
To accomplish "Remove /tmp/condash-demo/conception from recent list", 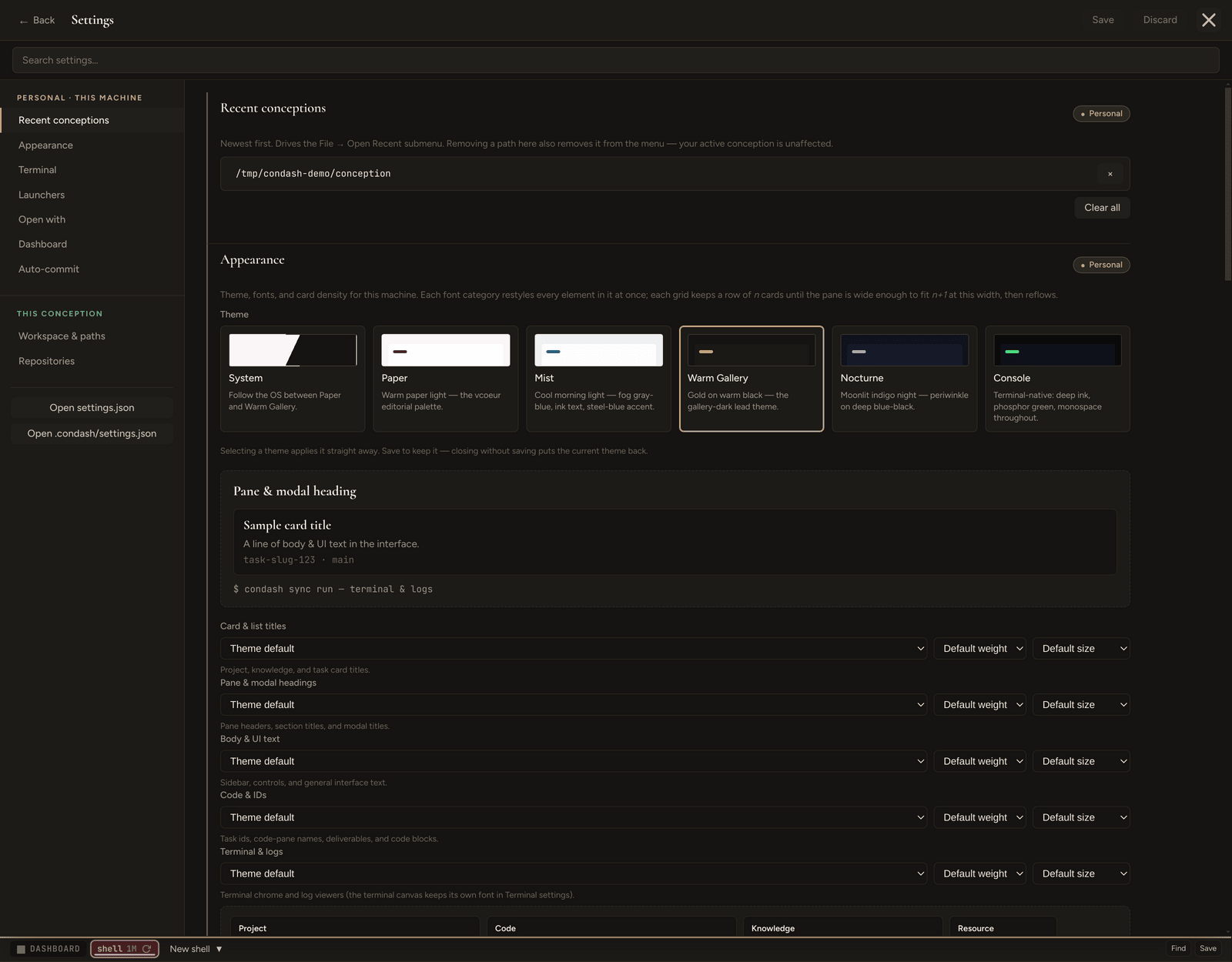I will click(1110, 174).
